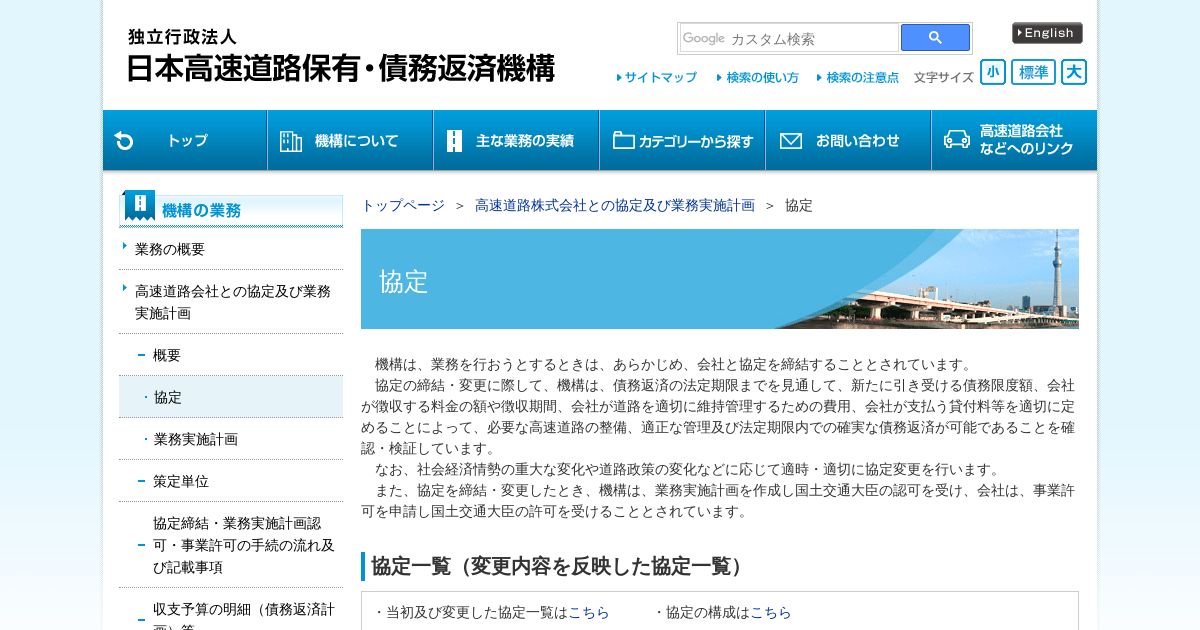Click the reload icon beside トップ
This screenshot has width=1200, height=630.
click(124, 141)
